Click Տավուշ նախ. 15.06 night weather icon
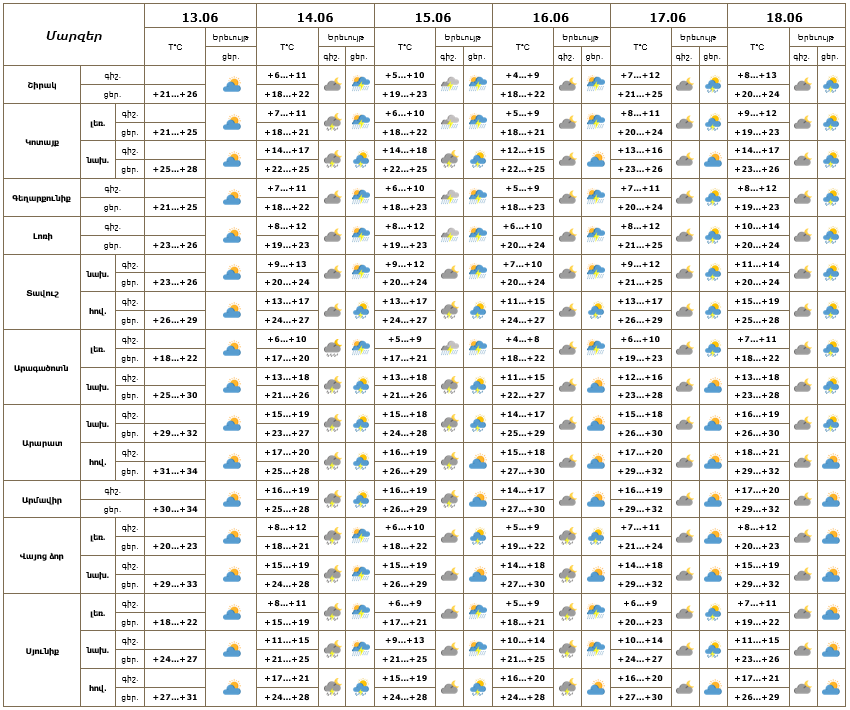 point(450,273)
